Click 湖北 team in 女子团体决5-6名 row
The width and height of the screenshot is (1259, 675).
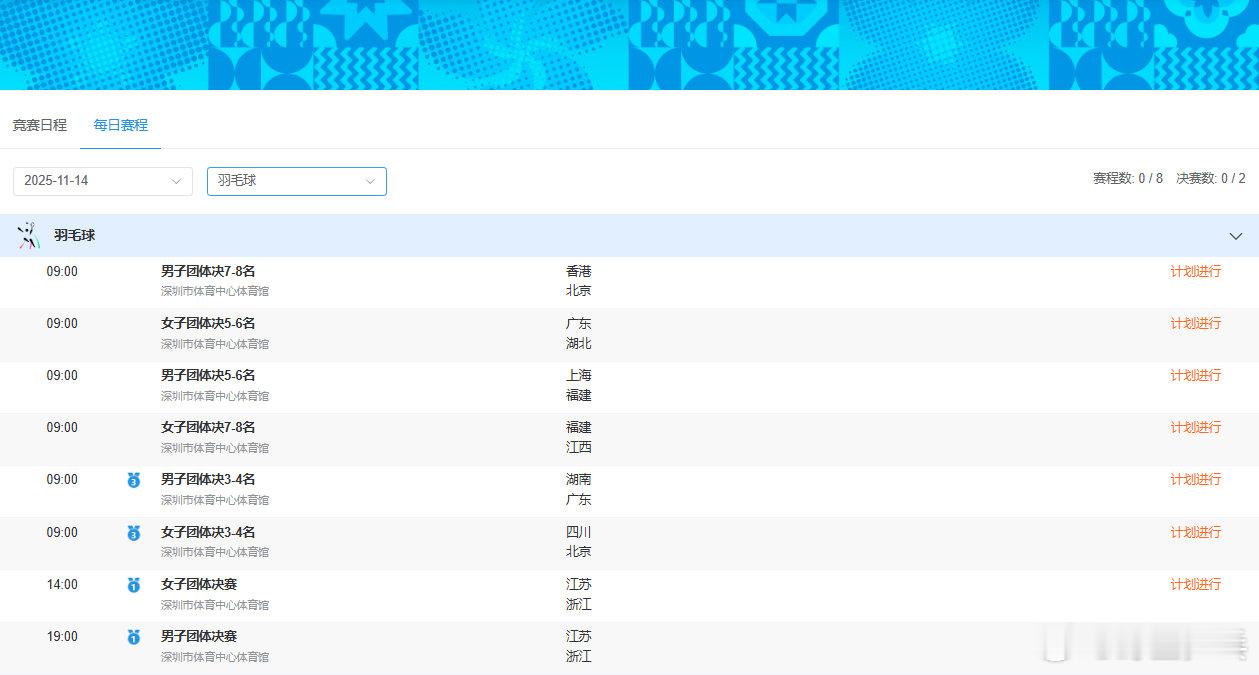coord(579,343)
